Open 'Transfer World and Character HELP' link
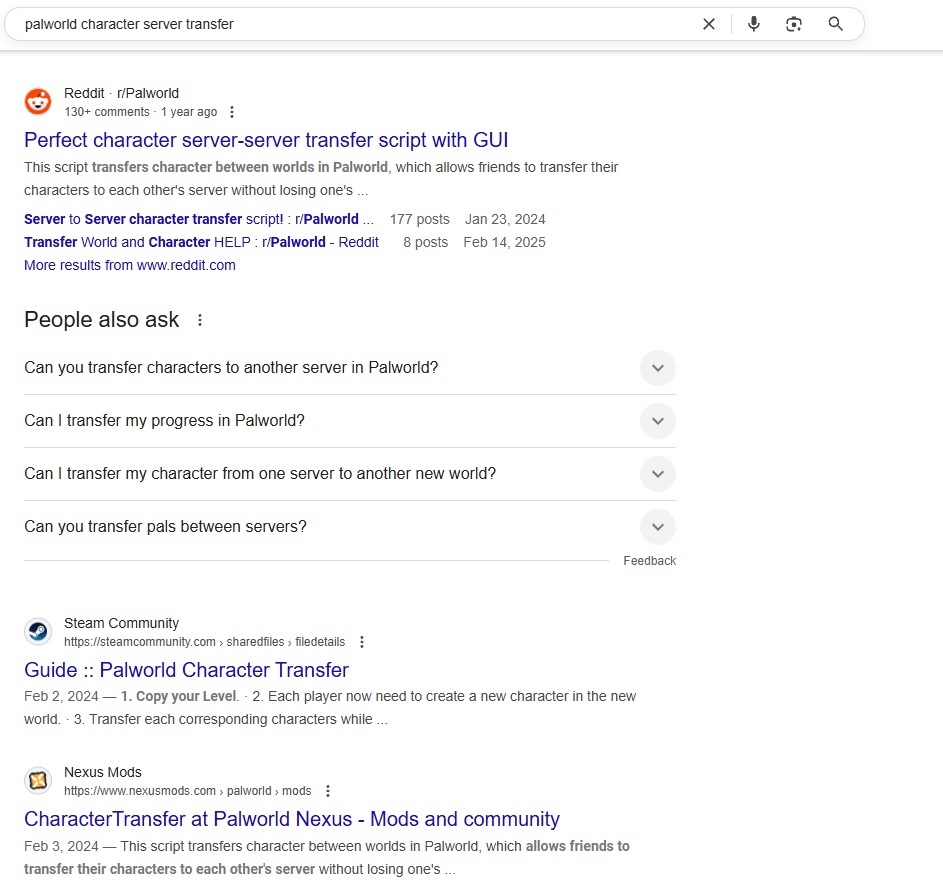This screenshot has height=885, width=943. click(x=201, y=242)
